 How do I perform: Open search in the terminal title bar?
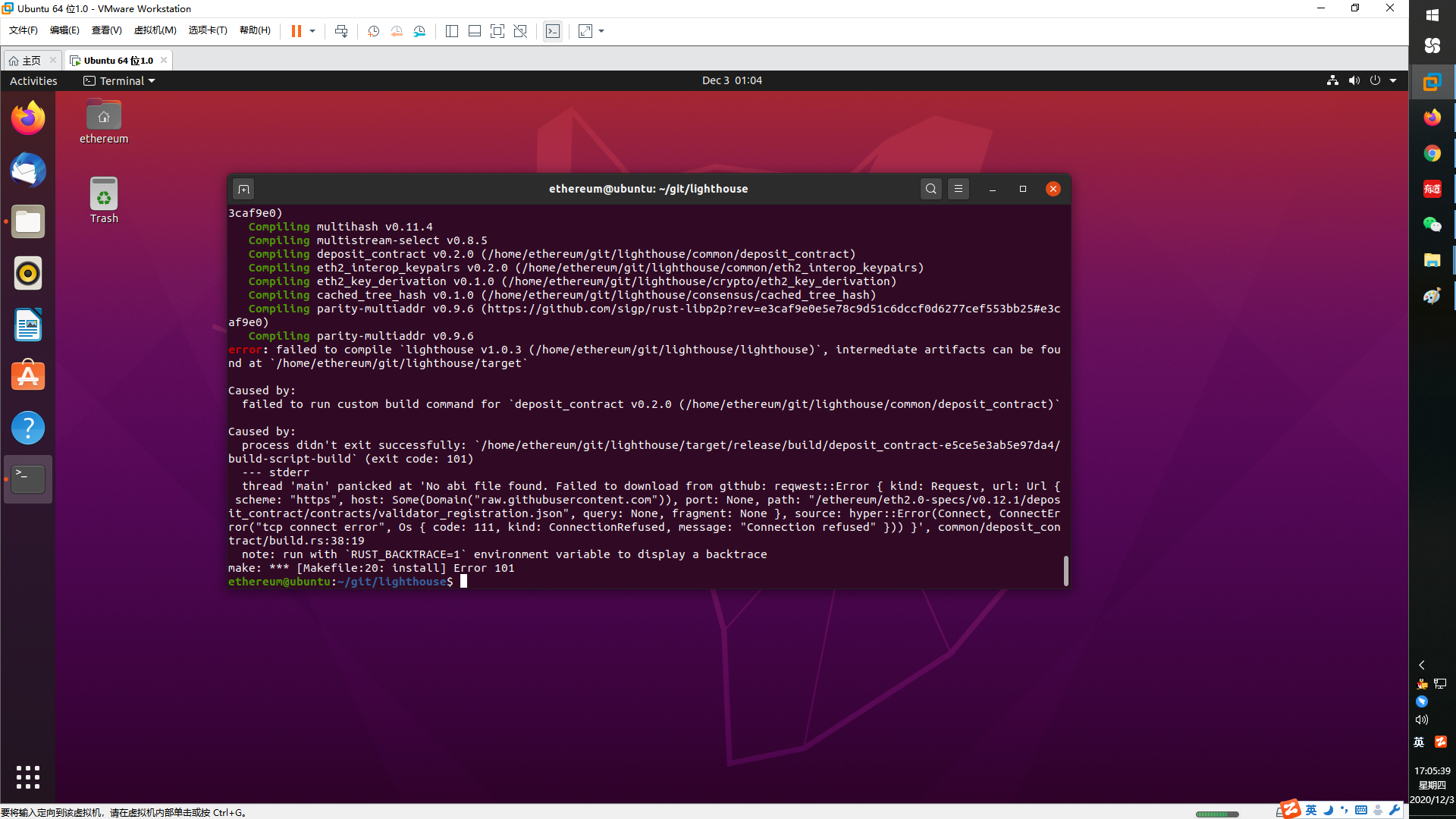point(930,189)
